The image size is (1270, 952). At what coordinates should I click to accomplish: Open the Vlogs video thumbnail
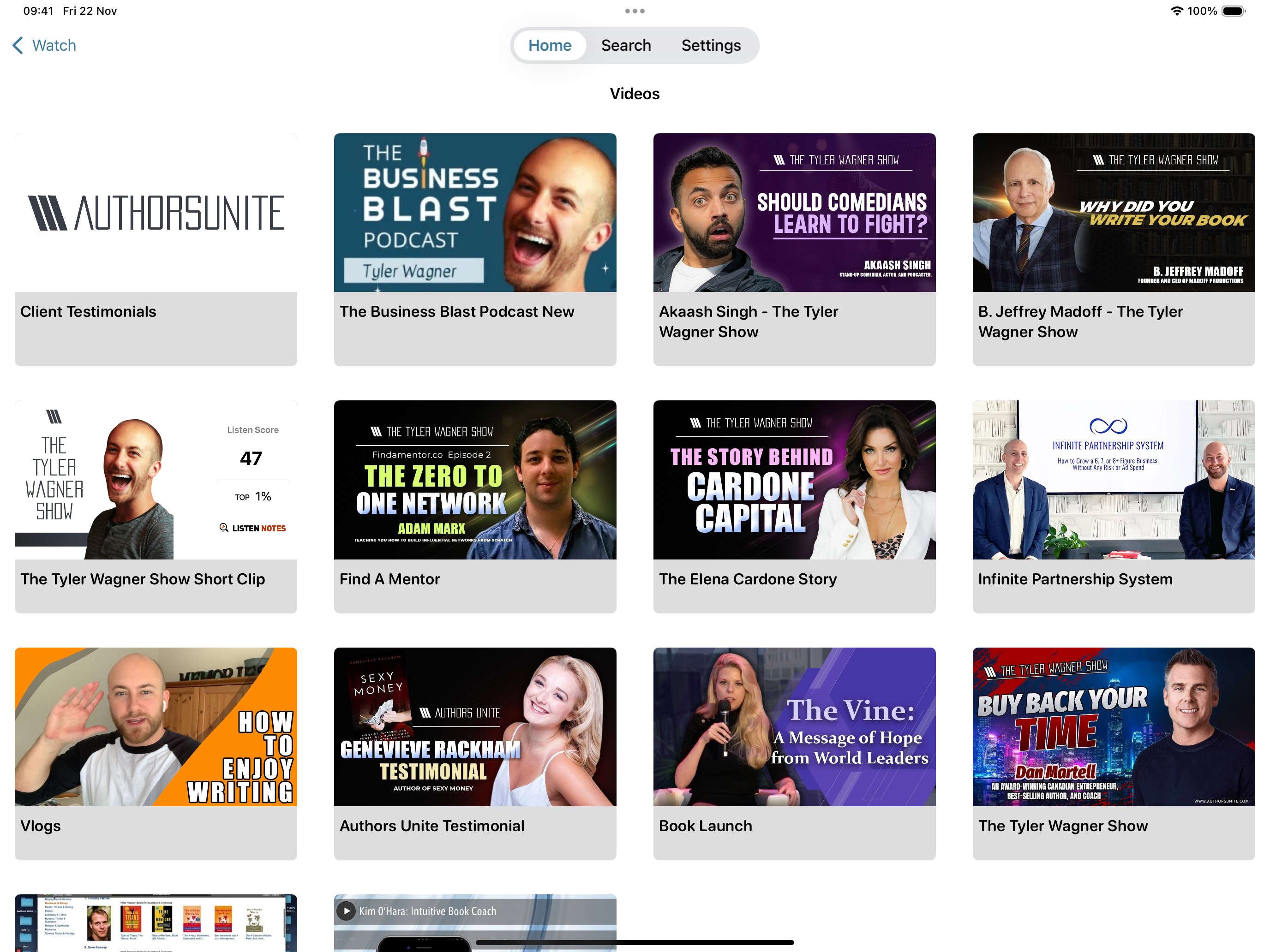coord(156,727)
